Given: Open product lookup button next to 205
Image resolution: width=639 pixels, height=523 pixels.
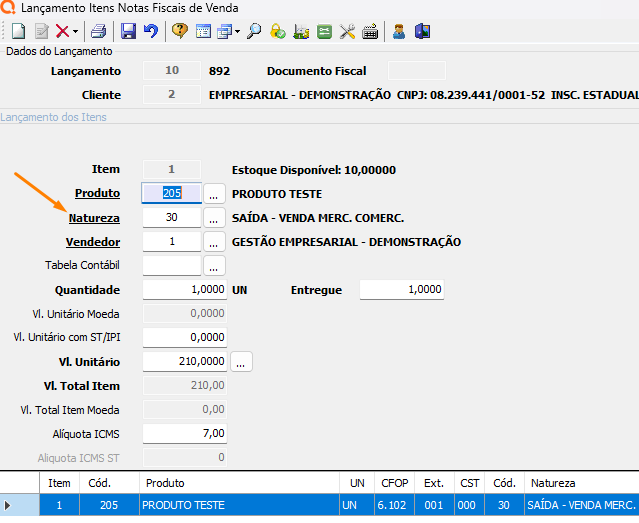Looking at the screenshot, I should [215, 193].
